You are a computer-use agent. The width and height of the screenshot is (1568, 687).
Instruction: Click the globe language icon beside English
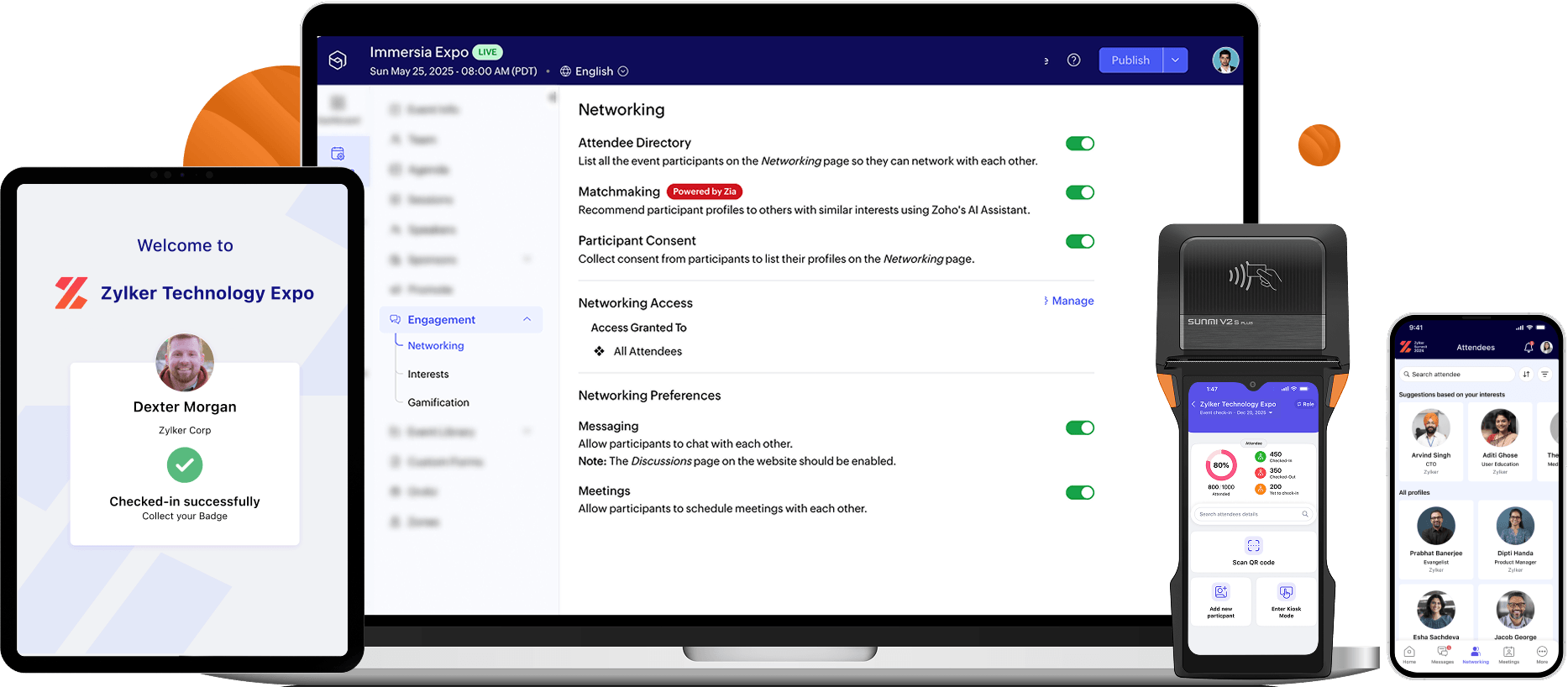[x=565, y=71]
